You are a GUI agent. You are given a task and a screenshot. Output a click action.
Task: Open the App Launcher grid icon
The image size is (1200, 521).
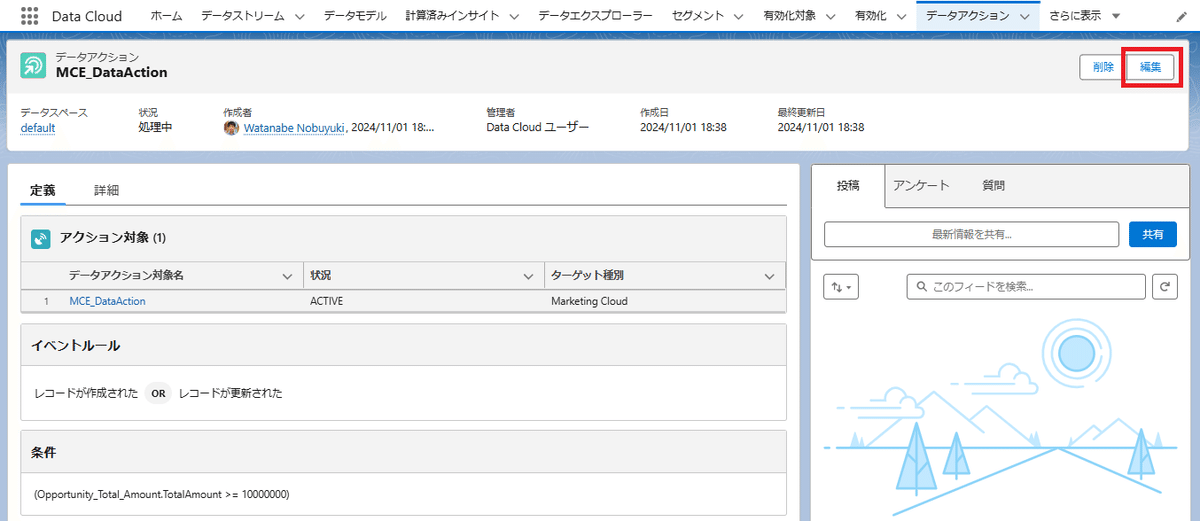(30, 16)
